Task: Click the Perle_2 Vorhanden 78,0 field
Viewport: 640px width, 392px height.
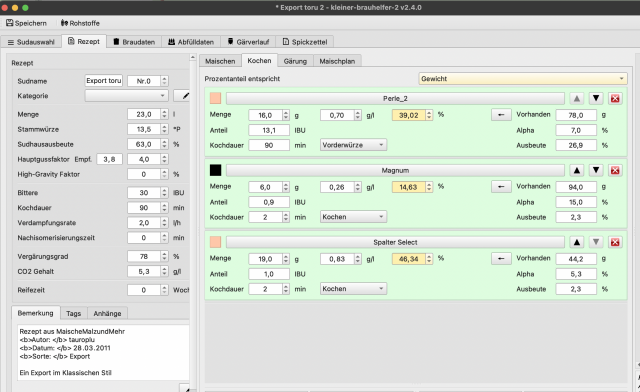Action: [576, 115]
